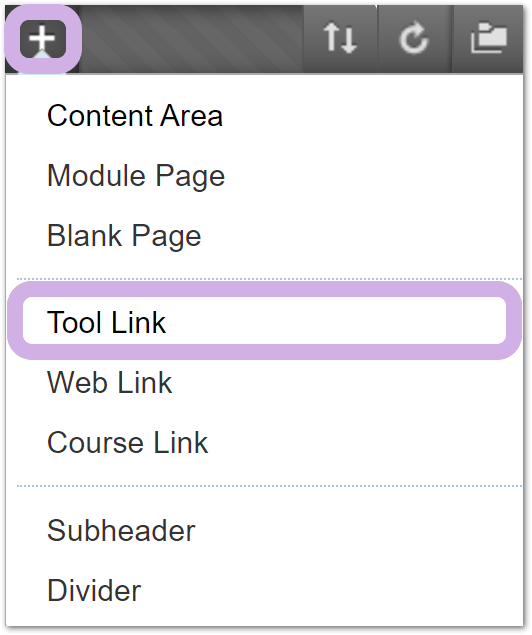
Task: Insert a Divider from the menu
Action: point(94,591)
